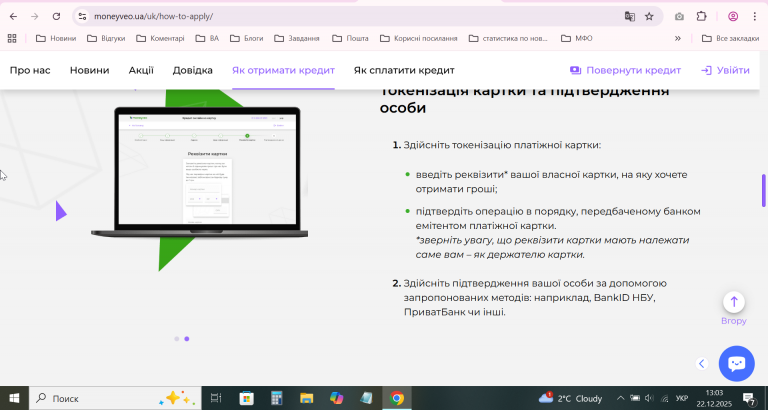Switch input language УКР
768x410 pixels.
click(x=682, y=398)
